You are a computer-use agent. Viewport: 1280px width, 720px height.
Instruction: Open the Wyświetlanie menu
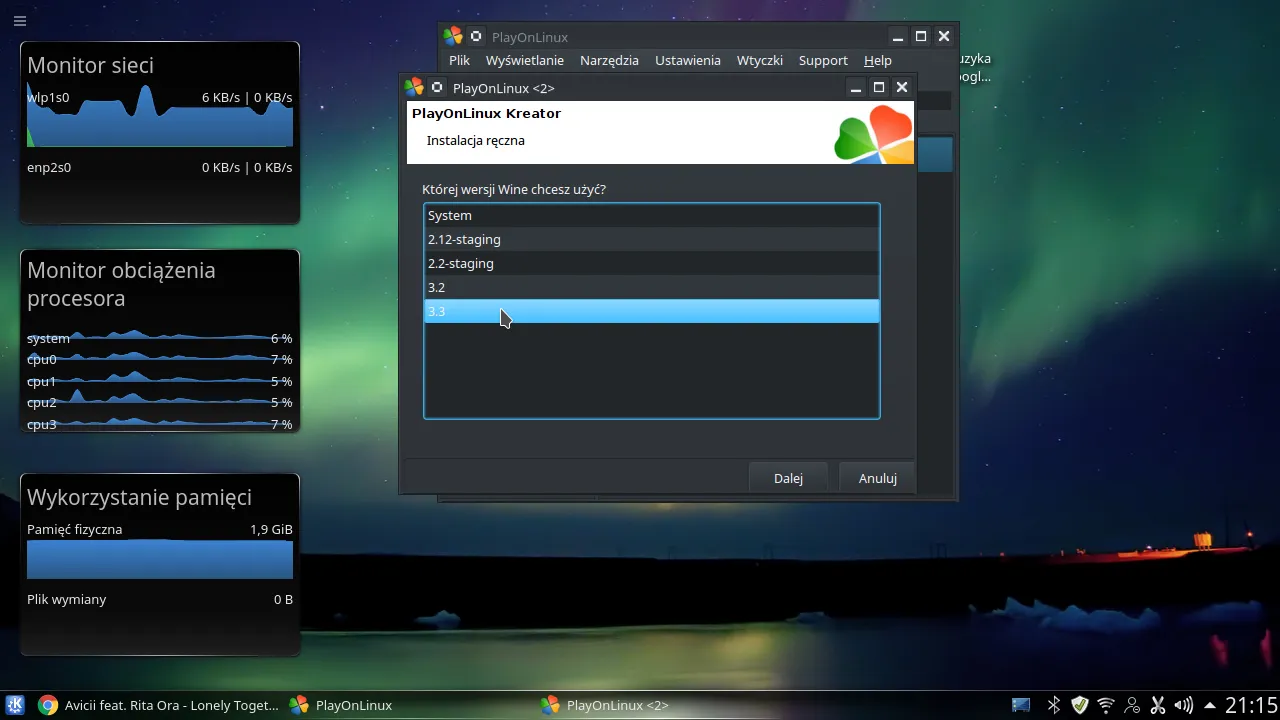(x=525, y=60)
